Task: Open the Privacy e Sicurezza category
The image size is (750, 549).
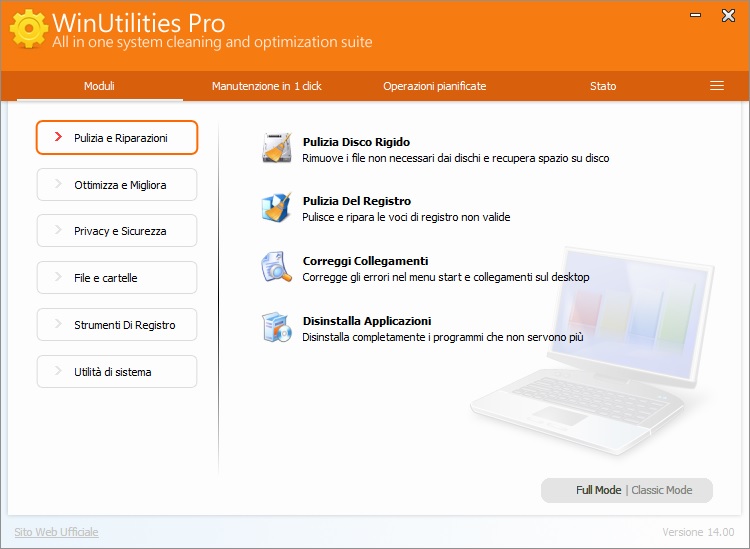Action: pos(117,231)
